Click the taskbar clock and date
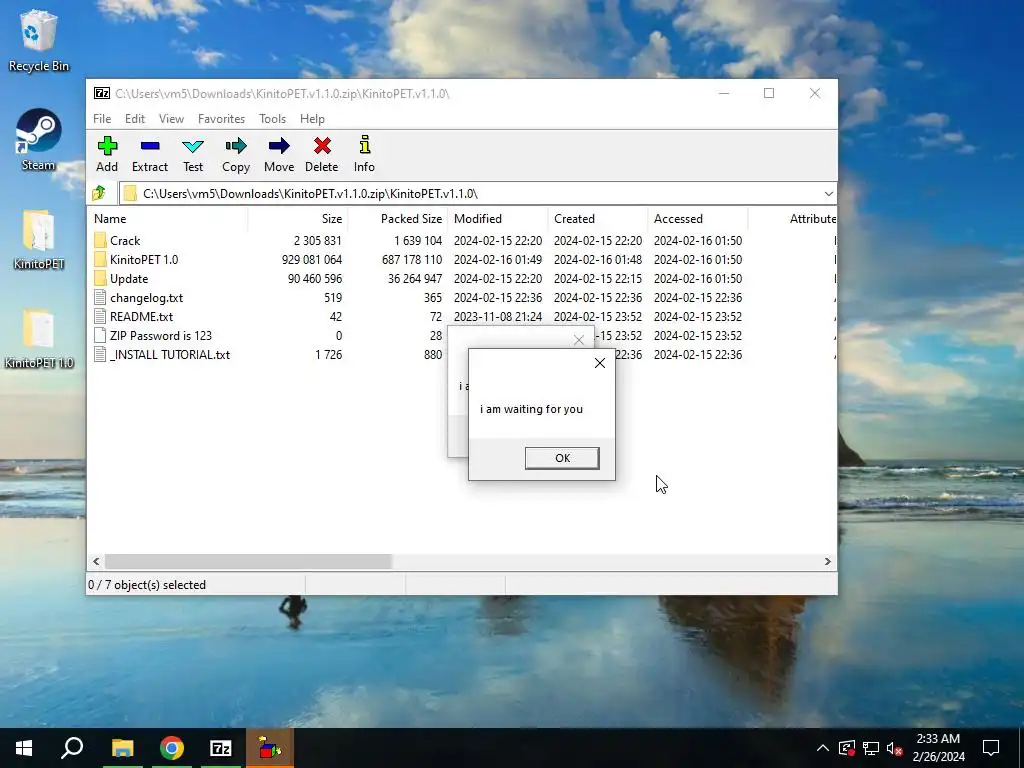 click(938, 748)
